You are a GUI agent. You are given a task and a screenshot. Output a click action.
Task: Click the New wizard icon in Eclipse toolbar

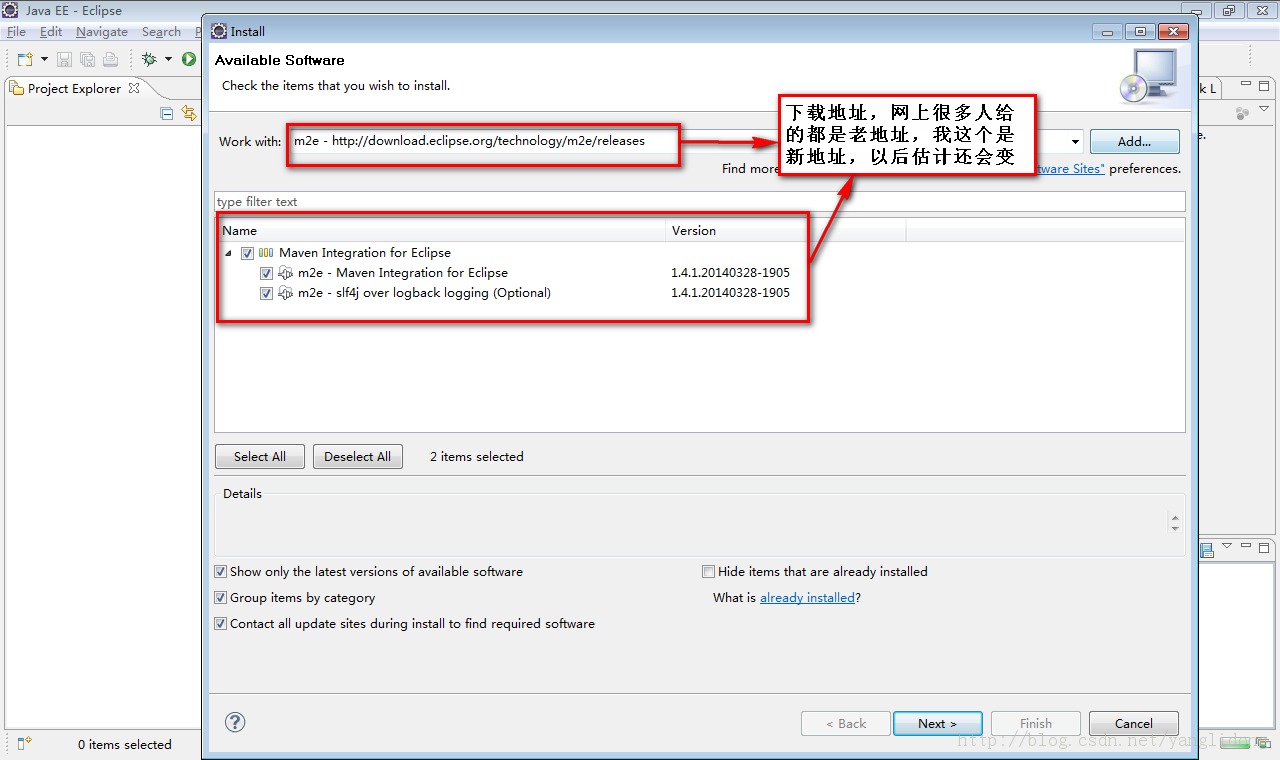(x=24, y=60)
